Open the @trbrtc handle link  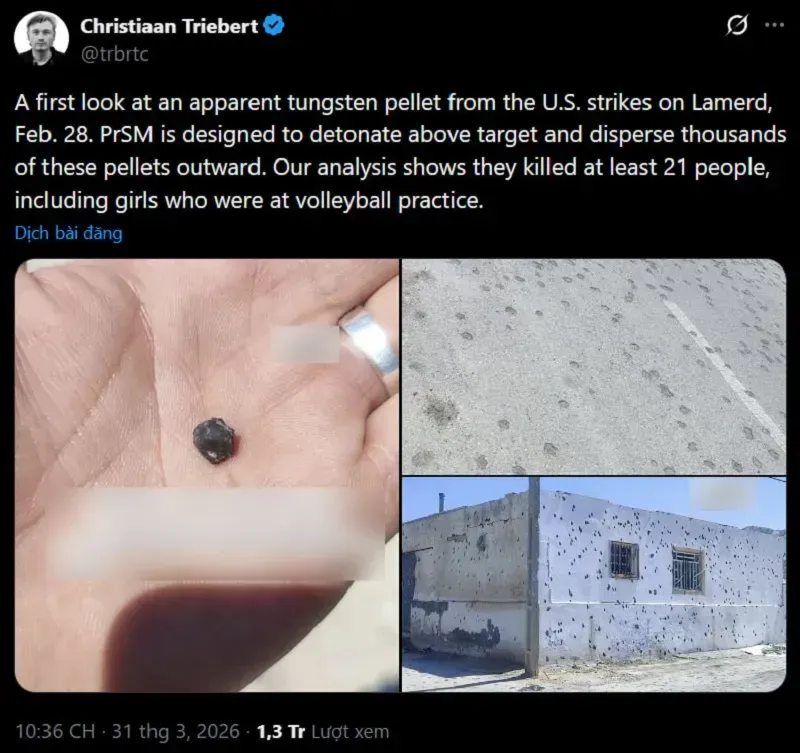click(114, 54)
